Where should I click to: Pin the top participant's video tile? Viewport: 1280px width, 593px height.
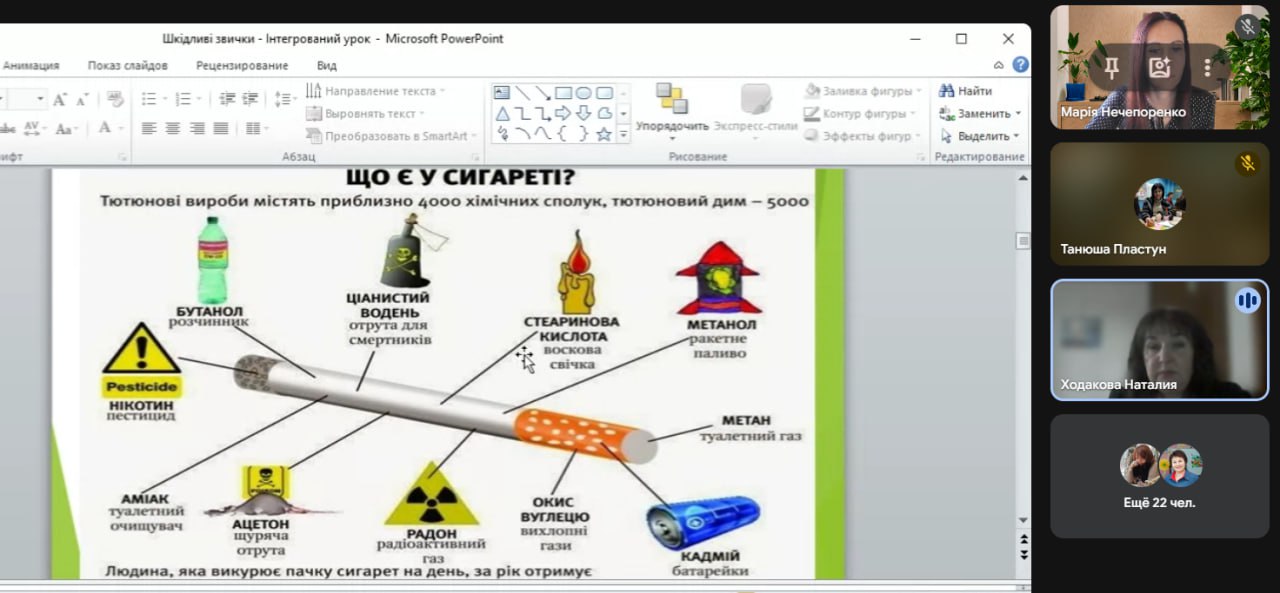click(1111, 68)
